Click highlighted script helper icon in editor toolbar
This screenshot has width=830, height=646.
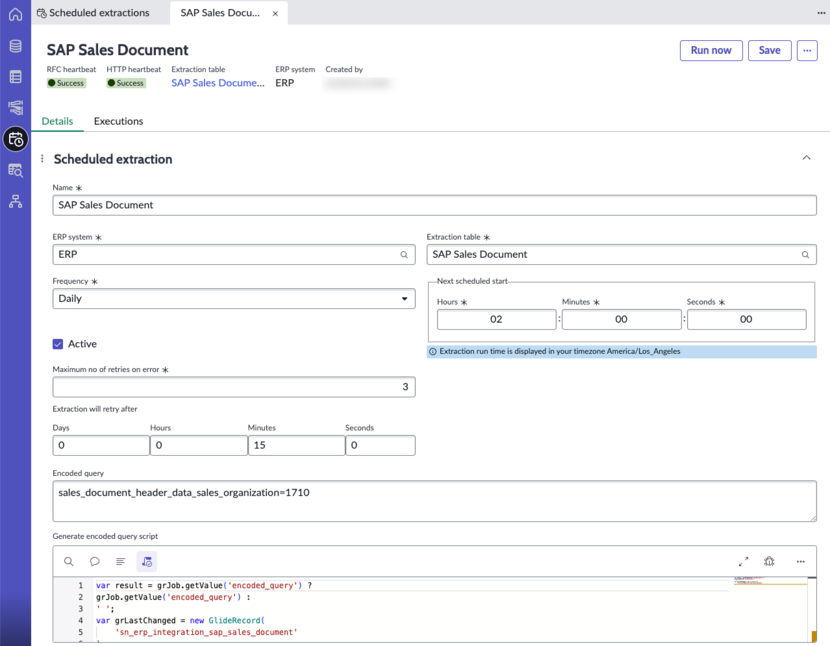point(147,561)
